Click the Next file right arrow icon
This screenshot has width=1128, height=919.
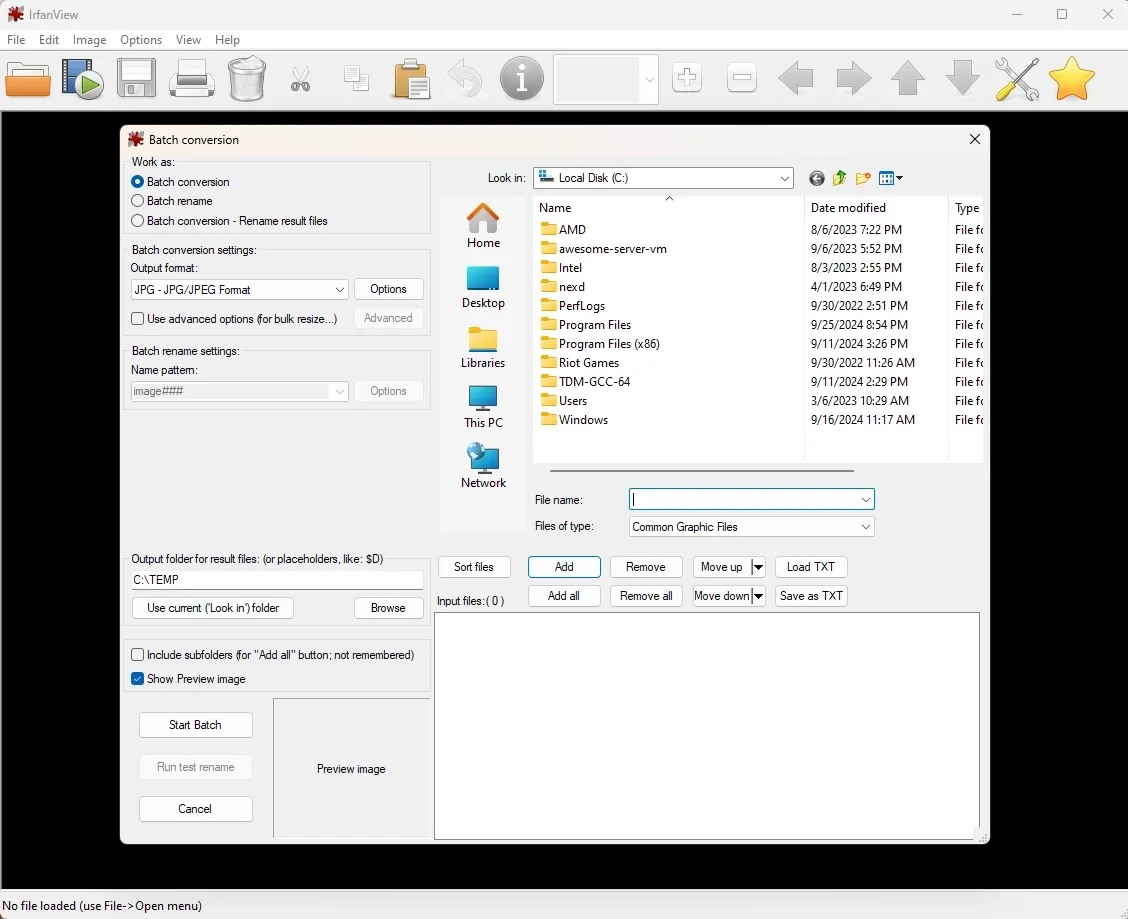click(854, 78)
